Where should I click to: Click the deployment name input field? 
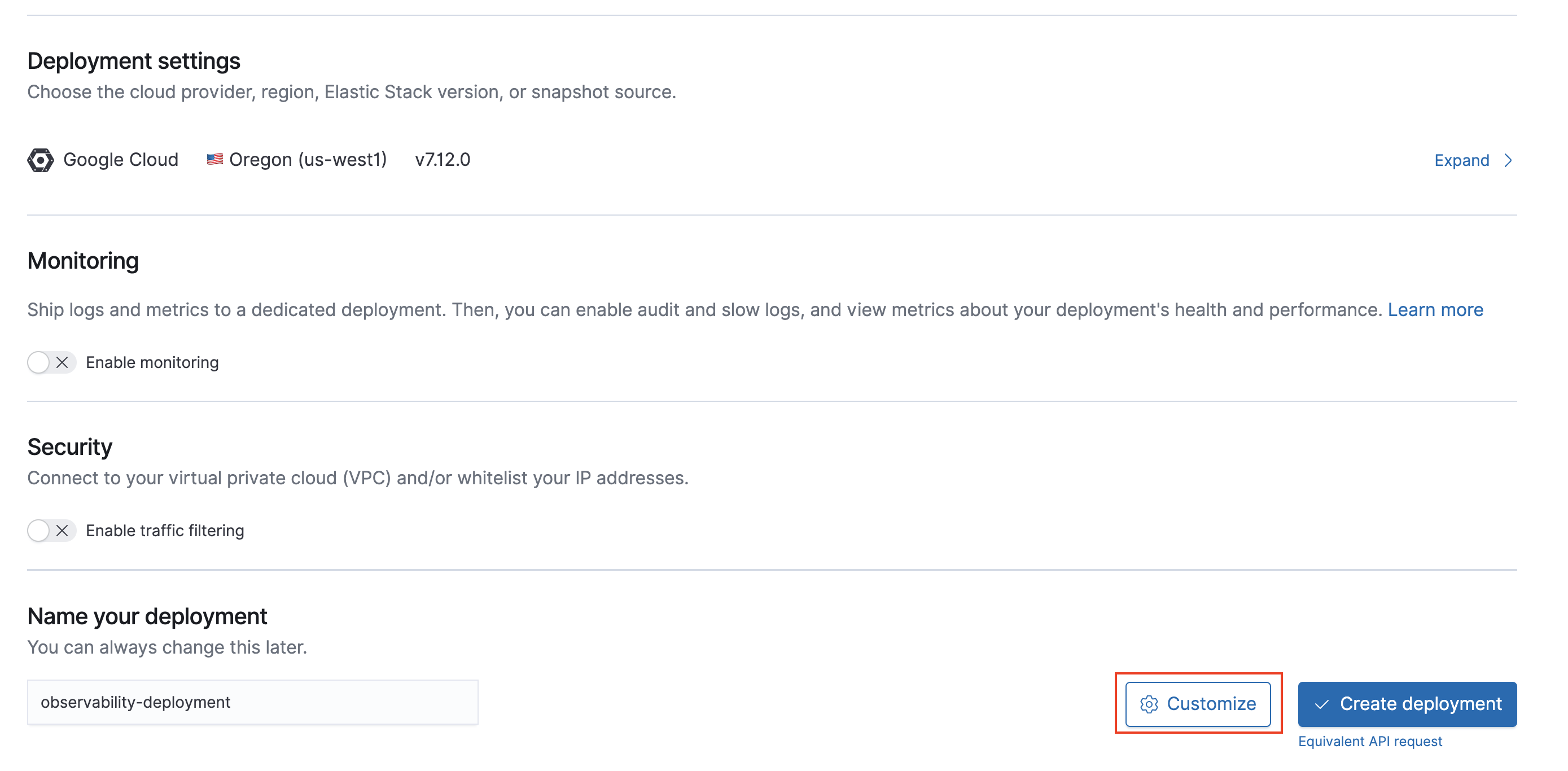point(252,702)
